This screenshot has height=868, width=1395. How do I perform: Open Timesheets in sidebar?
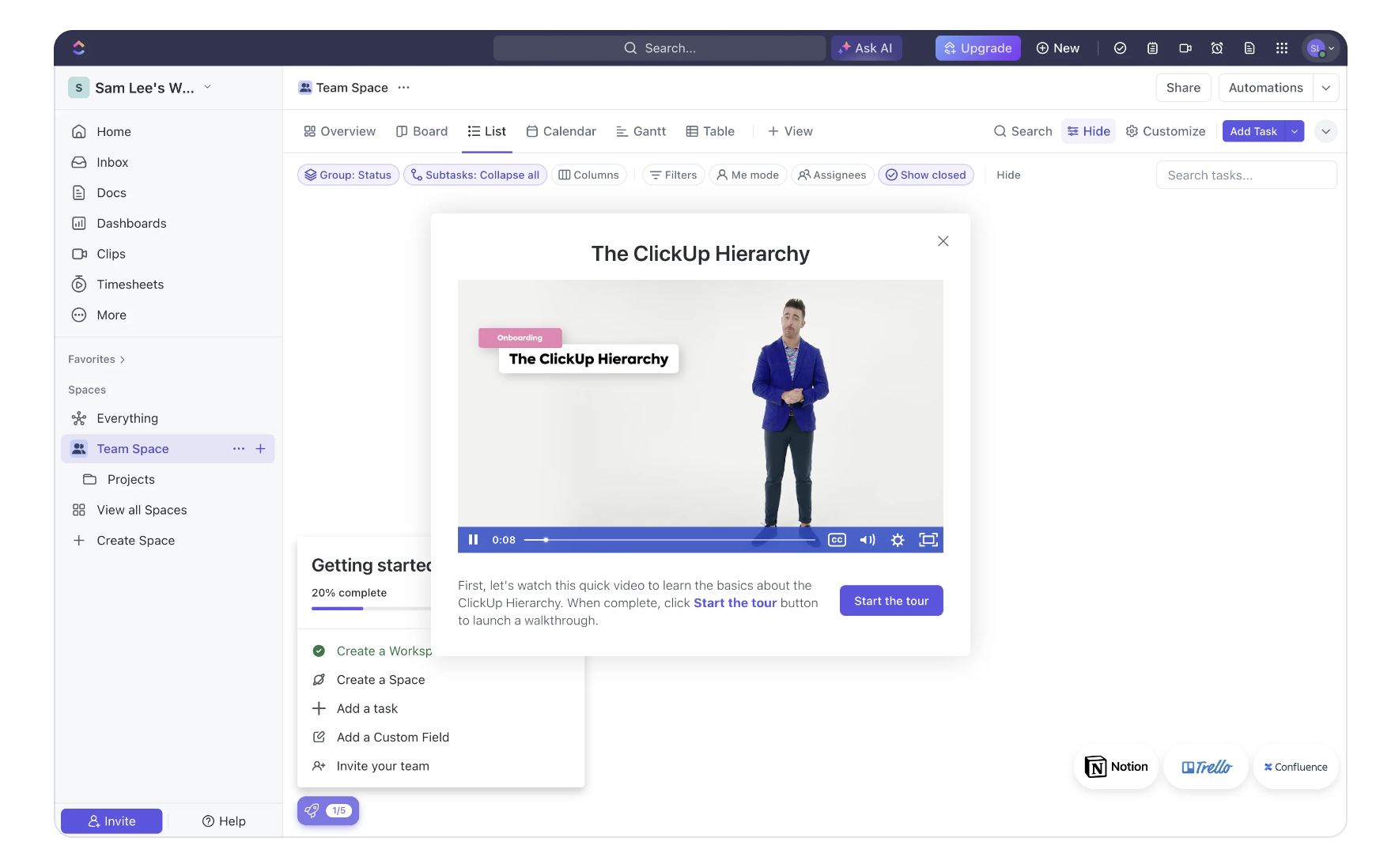point(130,285)
